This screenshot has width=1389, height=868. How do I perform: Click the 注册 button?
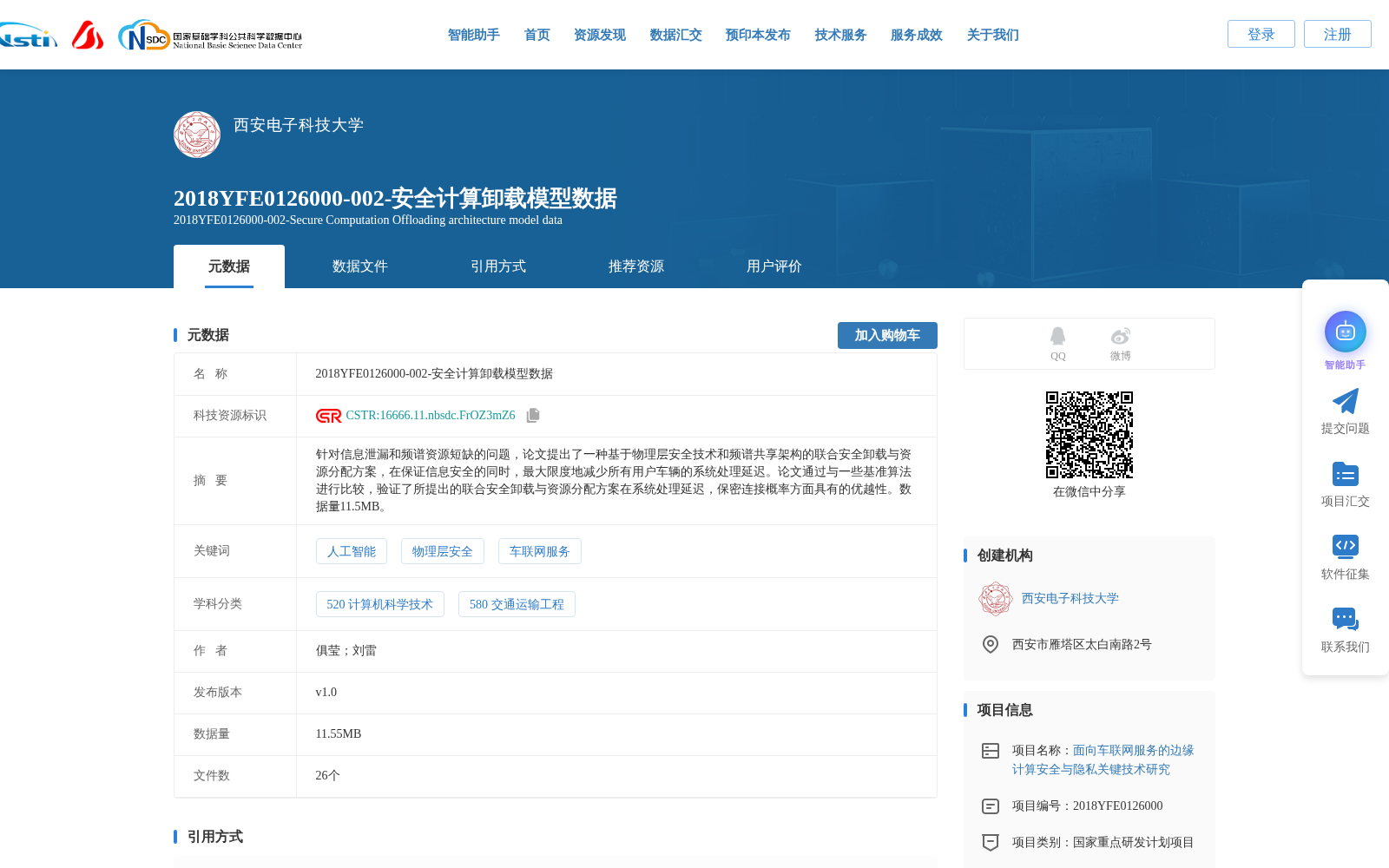[x=1338, y=34]
